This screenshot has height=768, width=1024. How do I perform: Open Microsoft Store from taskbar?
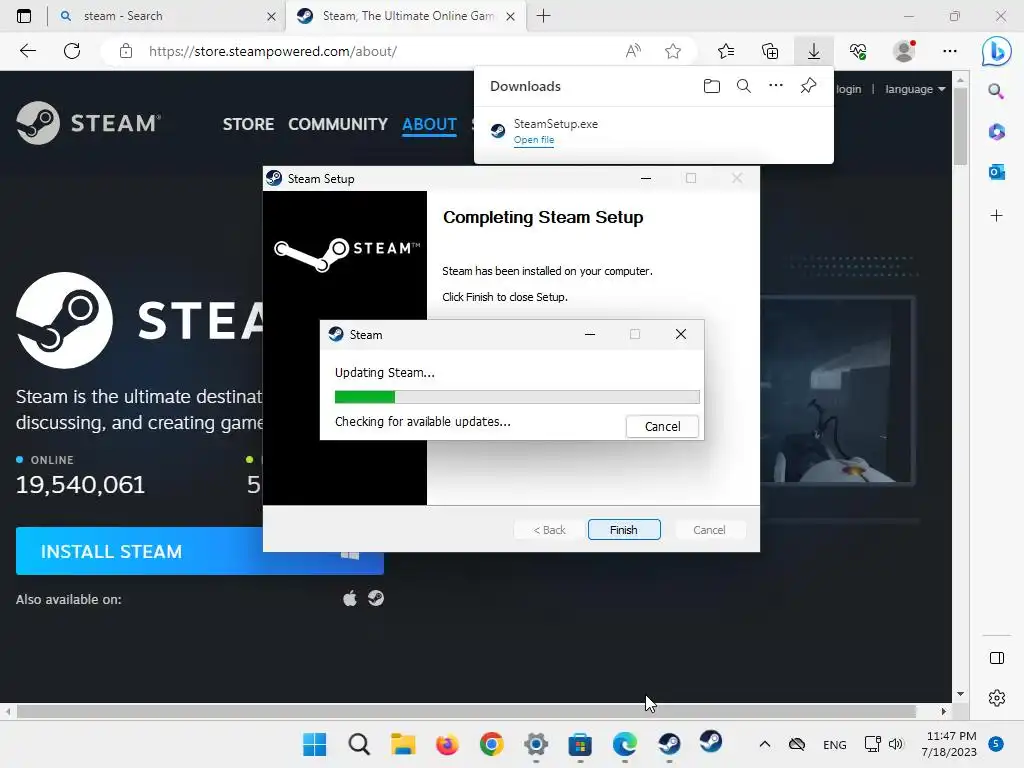[580, 744]
